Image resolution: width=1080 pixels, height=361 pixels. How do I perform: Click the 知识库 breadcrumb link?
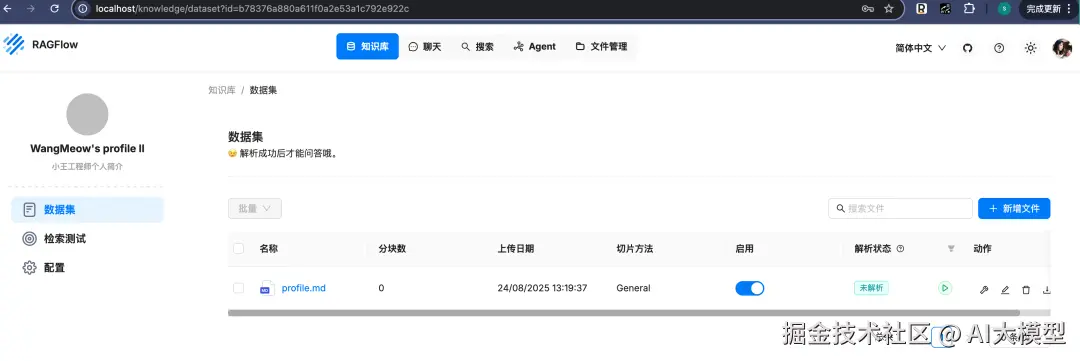pos(222,90)
